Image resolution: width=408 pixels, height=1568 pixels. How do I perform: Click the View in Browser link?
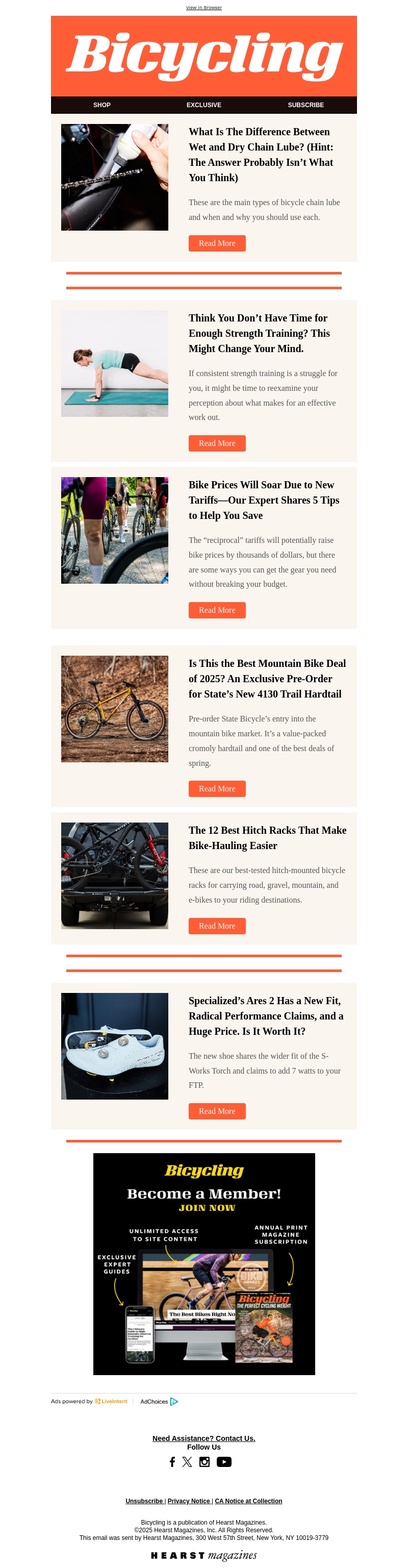coord(203,7)
